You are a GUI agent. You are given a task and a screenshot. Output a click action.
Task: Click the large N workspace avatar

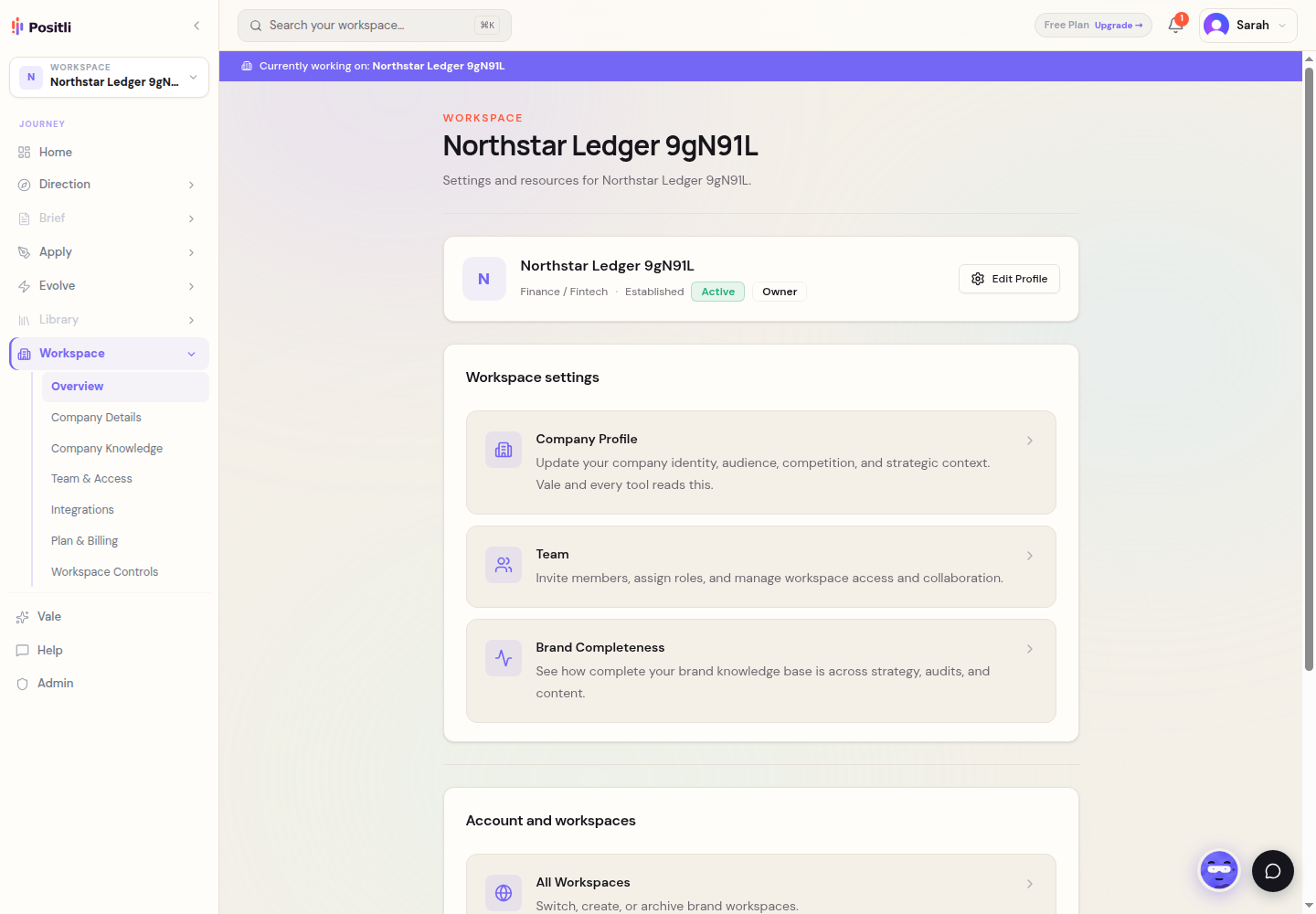pyautogui.click(x=484, y=279)
